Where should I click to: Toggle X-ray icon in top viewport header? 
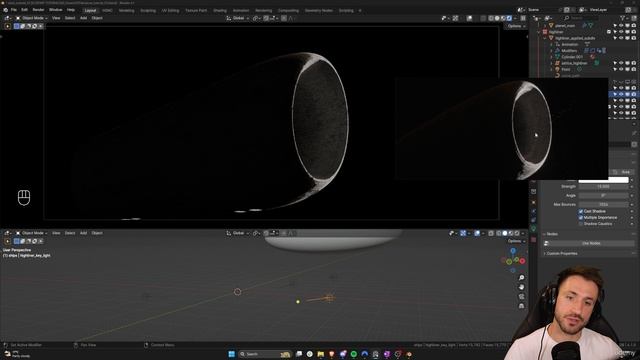click(x=483, y=18)
